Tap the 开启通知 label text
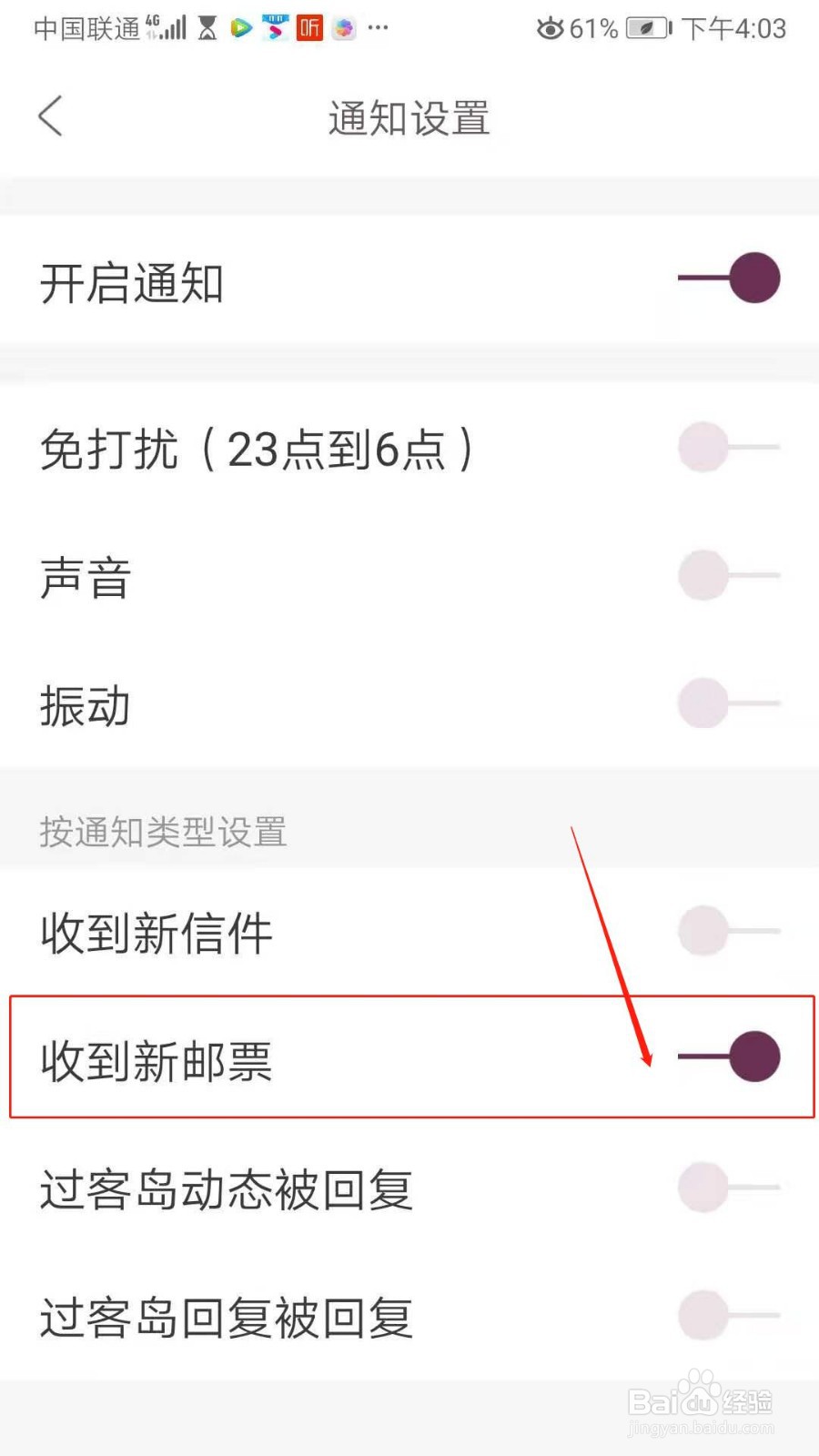Viewport: 819px width, 1456px height. pyautogui.click(x=132, y=283)
